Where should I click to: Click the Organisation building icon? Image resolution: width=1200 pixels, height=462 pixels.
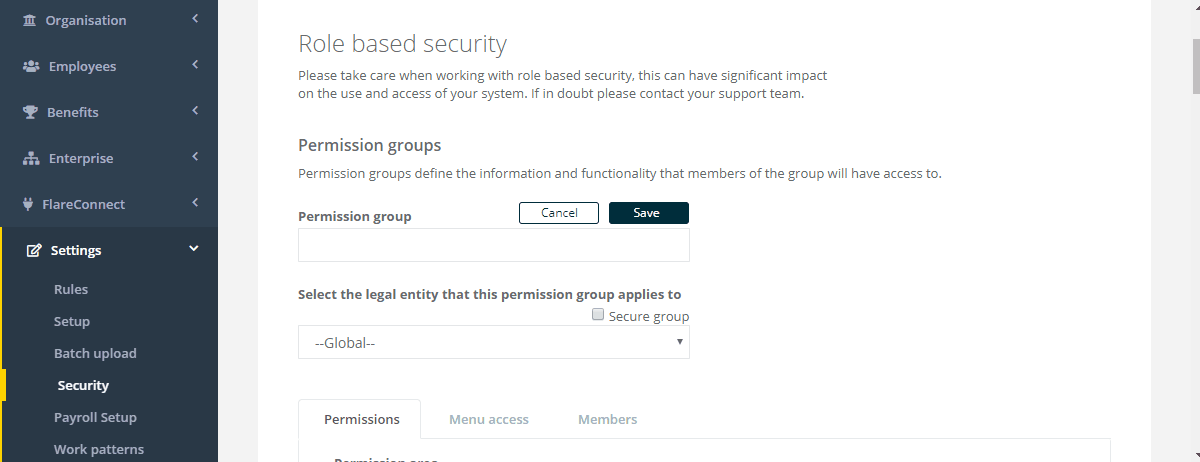click(29, 20)
